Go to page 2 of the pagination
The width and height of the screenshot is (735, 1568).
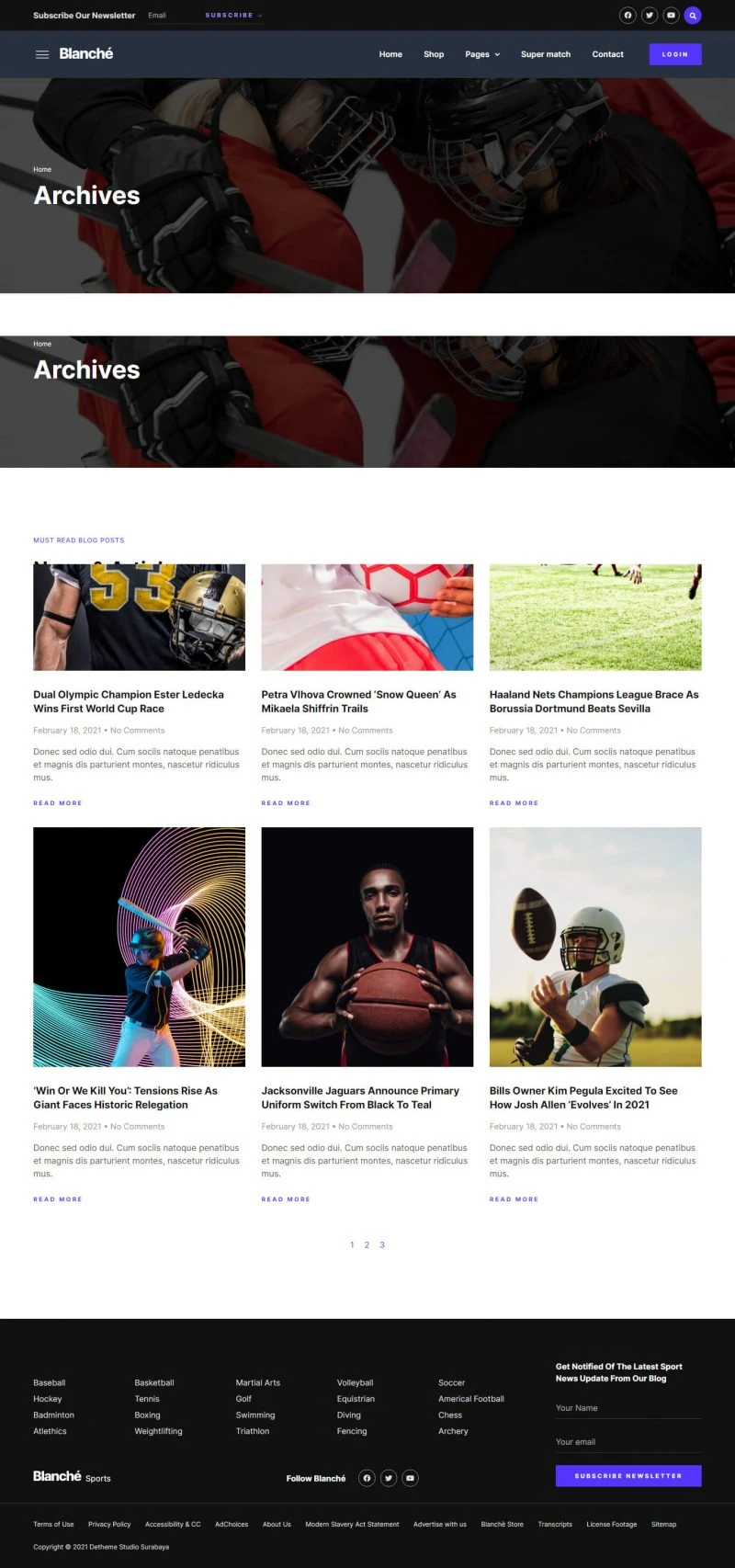coord(367,1244)
